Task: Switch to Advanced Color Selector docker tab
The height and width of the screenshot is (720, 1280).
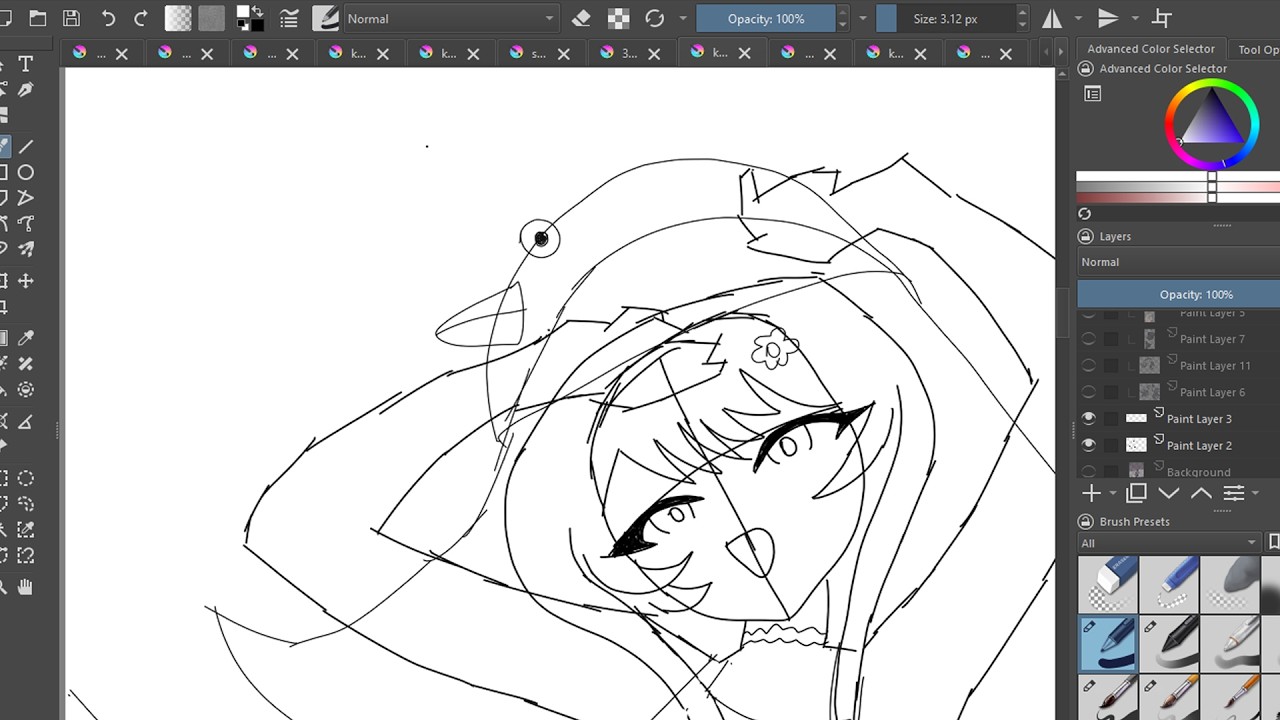Action: [x=1151, y=49]
